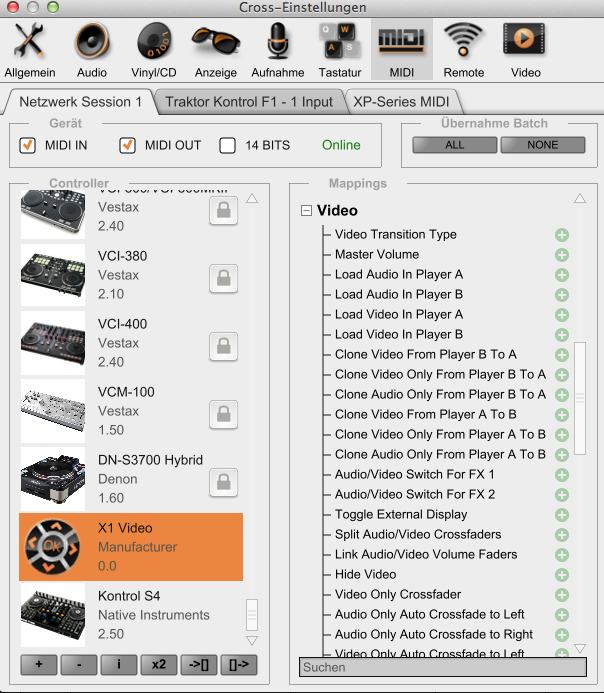604x693 pixels.
Task: Click the Suchen search field
Action: [x=442, y=667]
